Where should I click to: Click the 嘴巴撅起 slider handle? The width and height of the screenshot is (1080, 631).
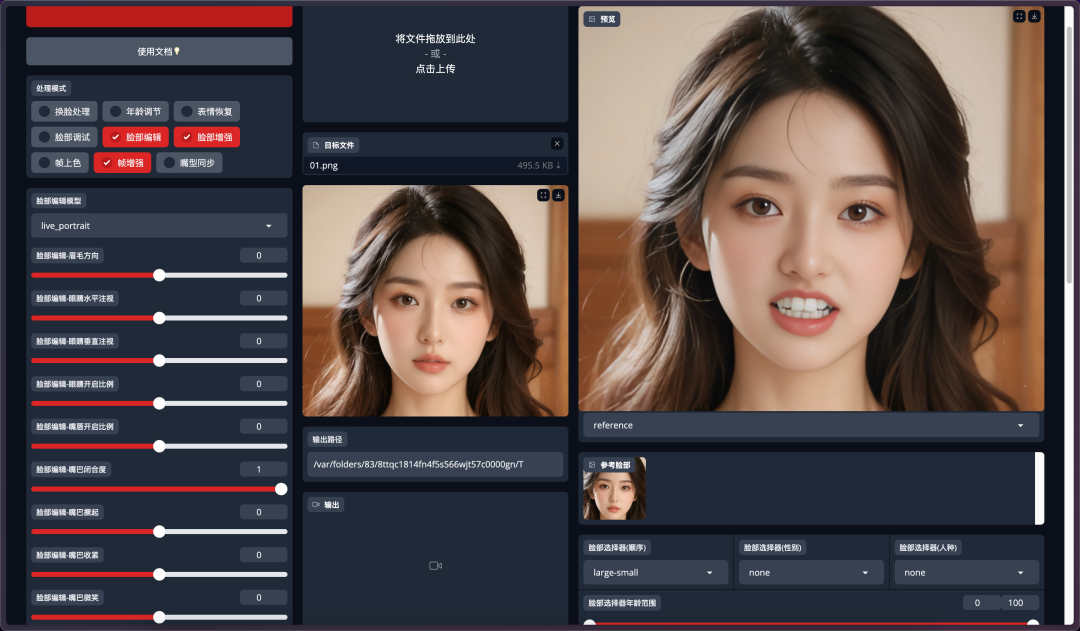coord(159,532)
